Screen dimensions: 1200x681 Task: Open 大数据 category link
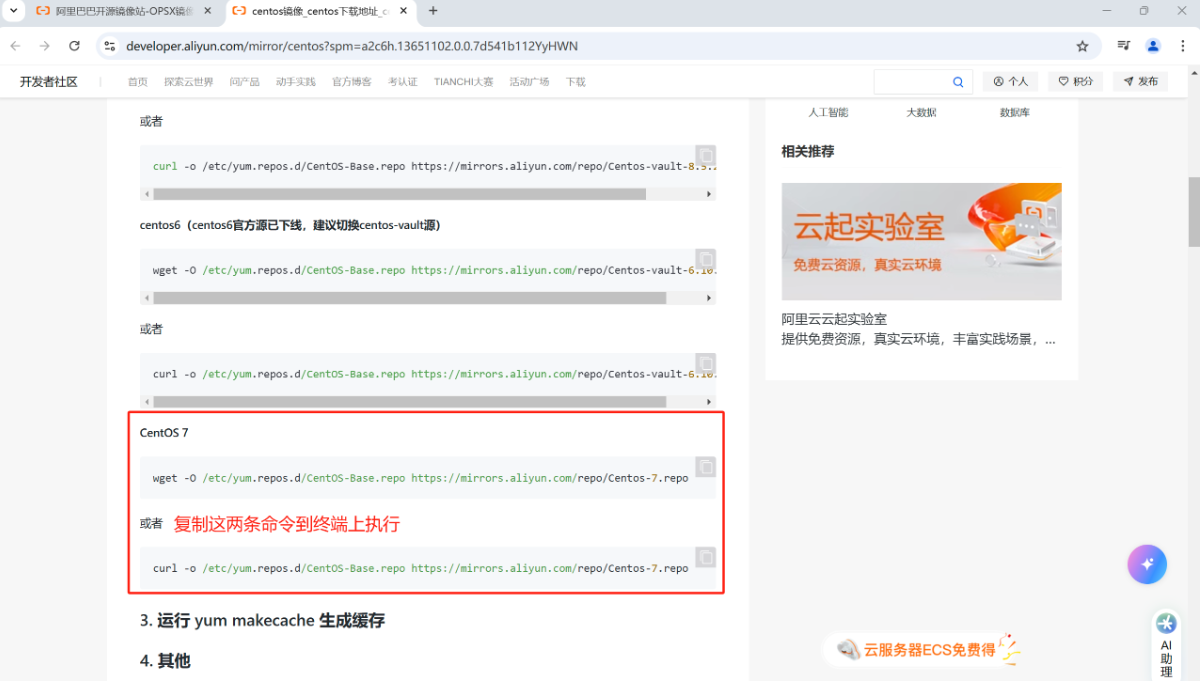pos(921,113)
